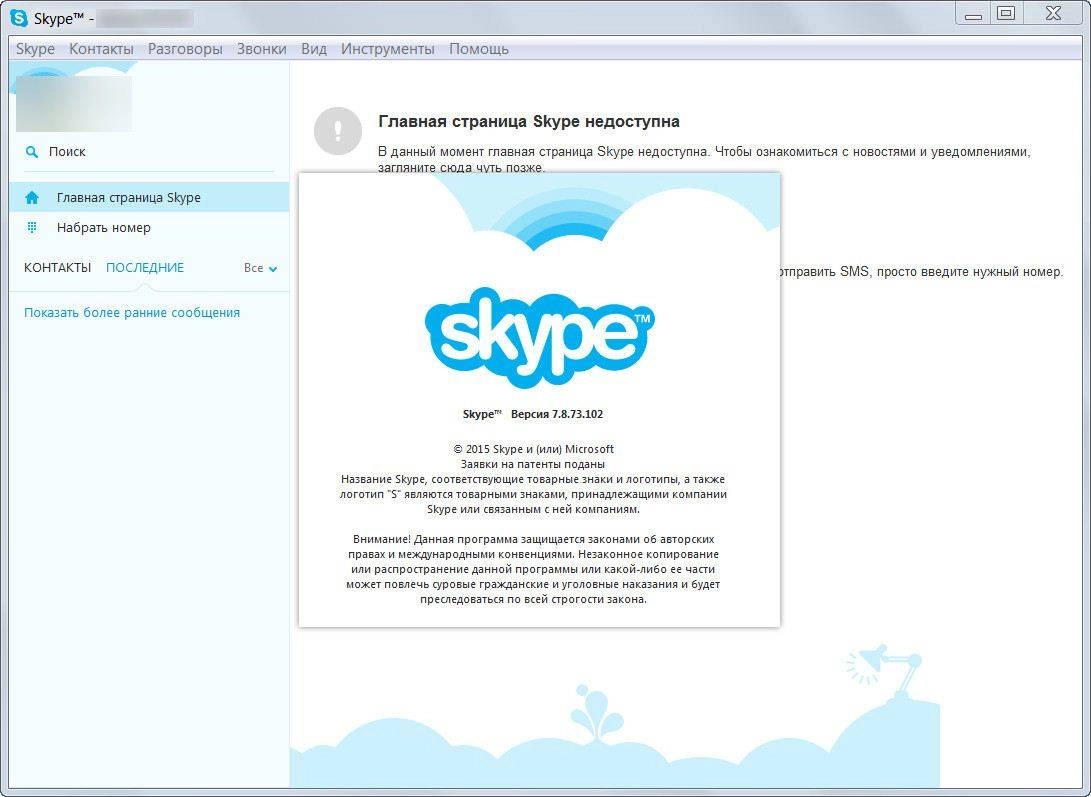This screenshot has height=797, width=1091.
Task: Open the Skype menu
Action: [35, 49]
